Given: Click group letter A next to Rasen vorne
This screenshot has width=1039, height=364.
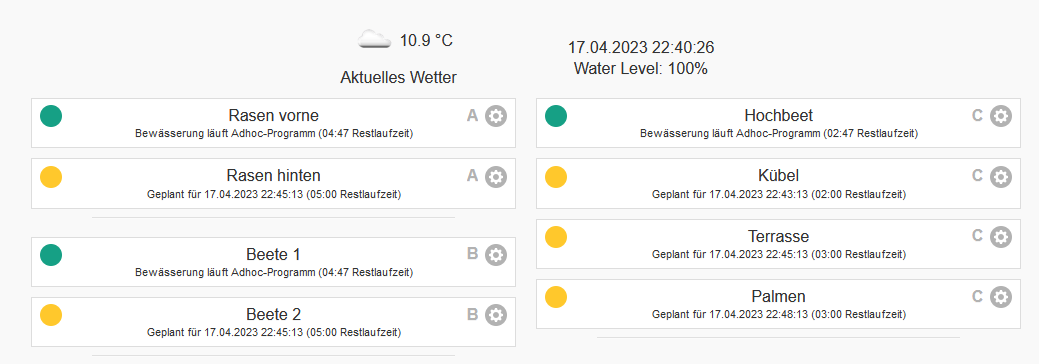Looking at the screenshot, I should pyautogui.click(x=472, y=116).
